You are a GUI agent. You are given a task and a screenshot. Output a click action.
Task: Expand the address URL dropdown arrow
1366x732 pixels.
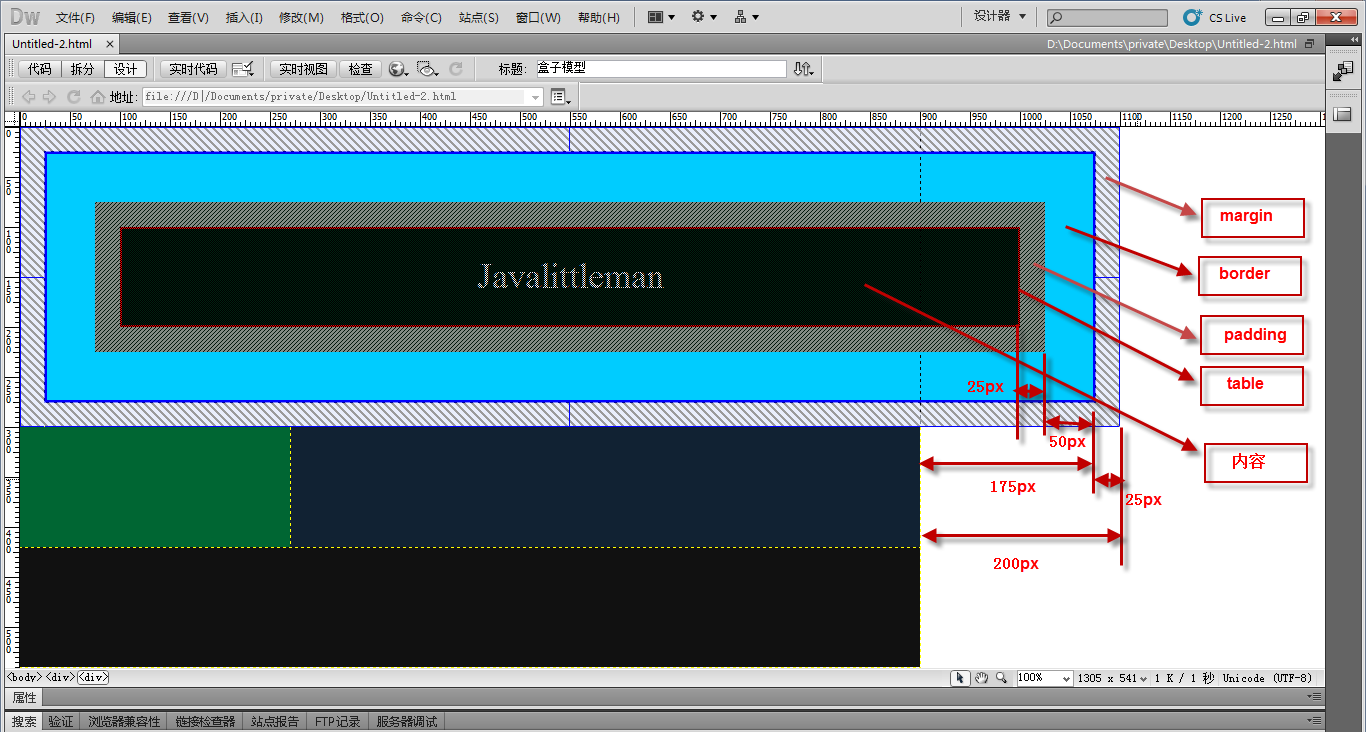click(x=535, y=97)
